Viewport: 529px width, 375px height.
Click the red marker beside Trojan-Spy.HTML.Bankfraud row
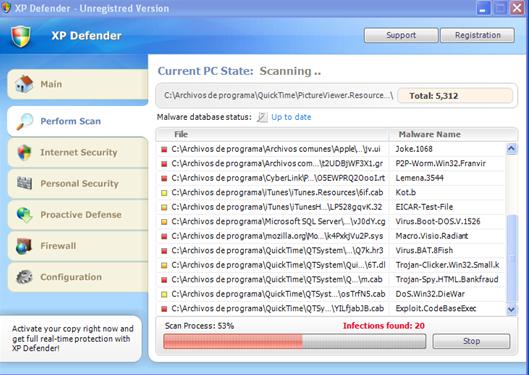(x=164, y=280)
